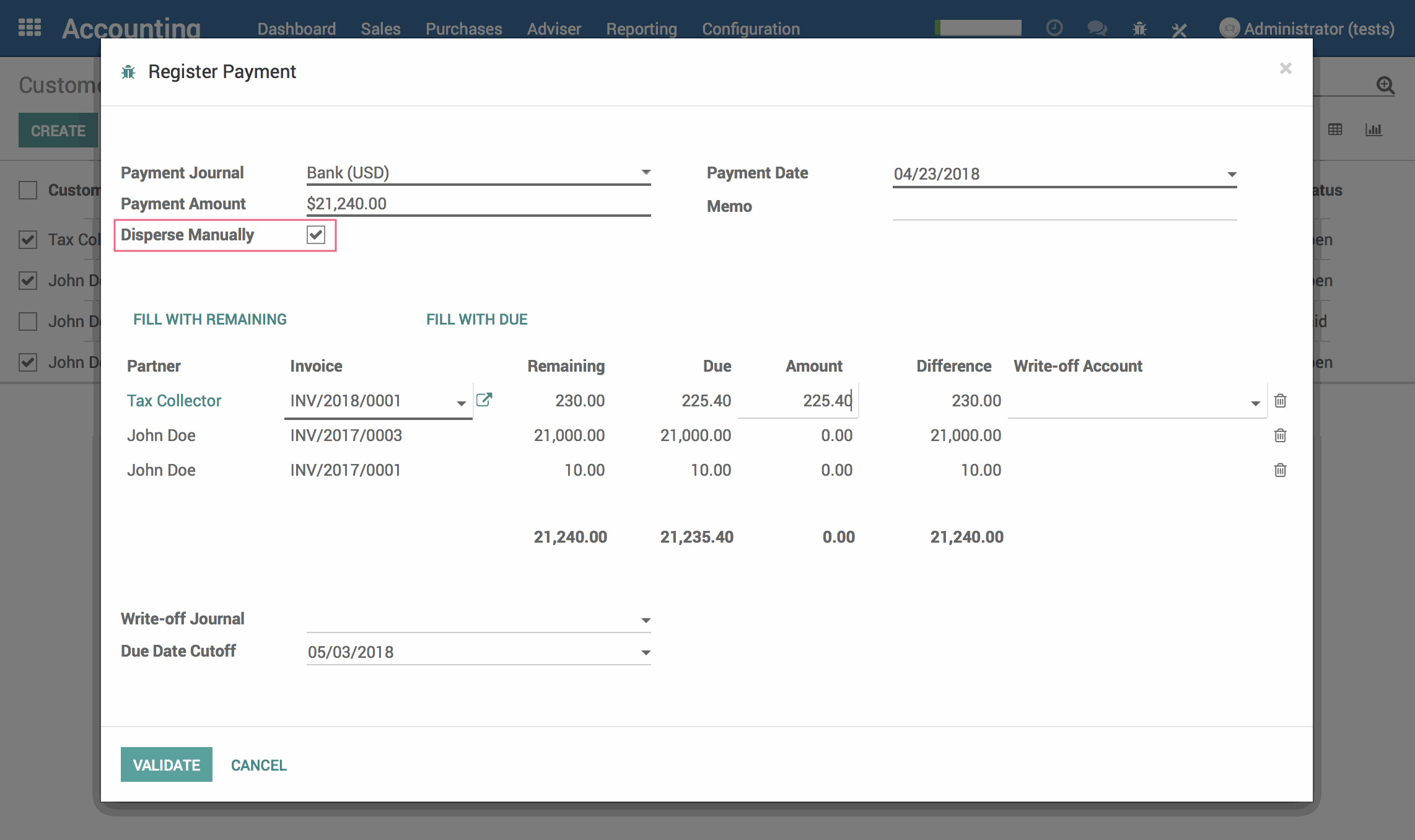Image resolution: width=1415 pixels, height=840 pixels.
Task: Expand the Invoice INV/2018/0001 dropdown
Action: [x=461, y=403]
